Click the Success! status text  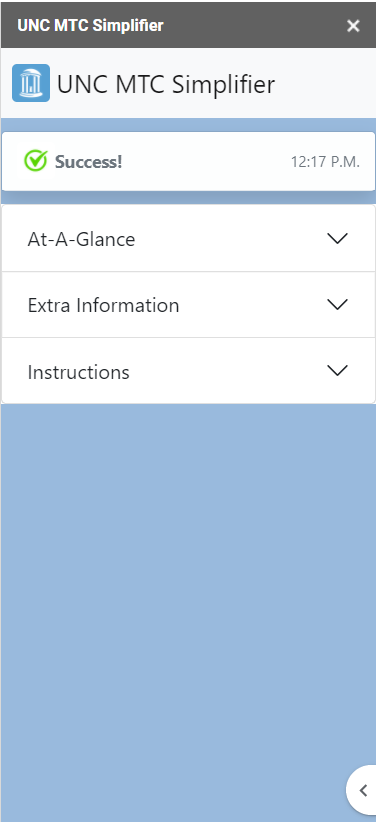(x=89, y=162)
